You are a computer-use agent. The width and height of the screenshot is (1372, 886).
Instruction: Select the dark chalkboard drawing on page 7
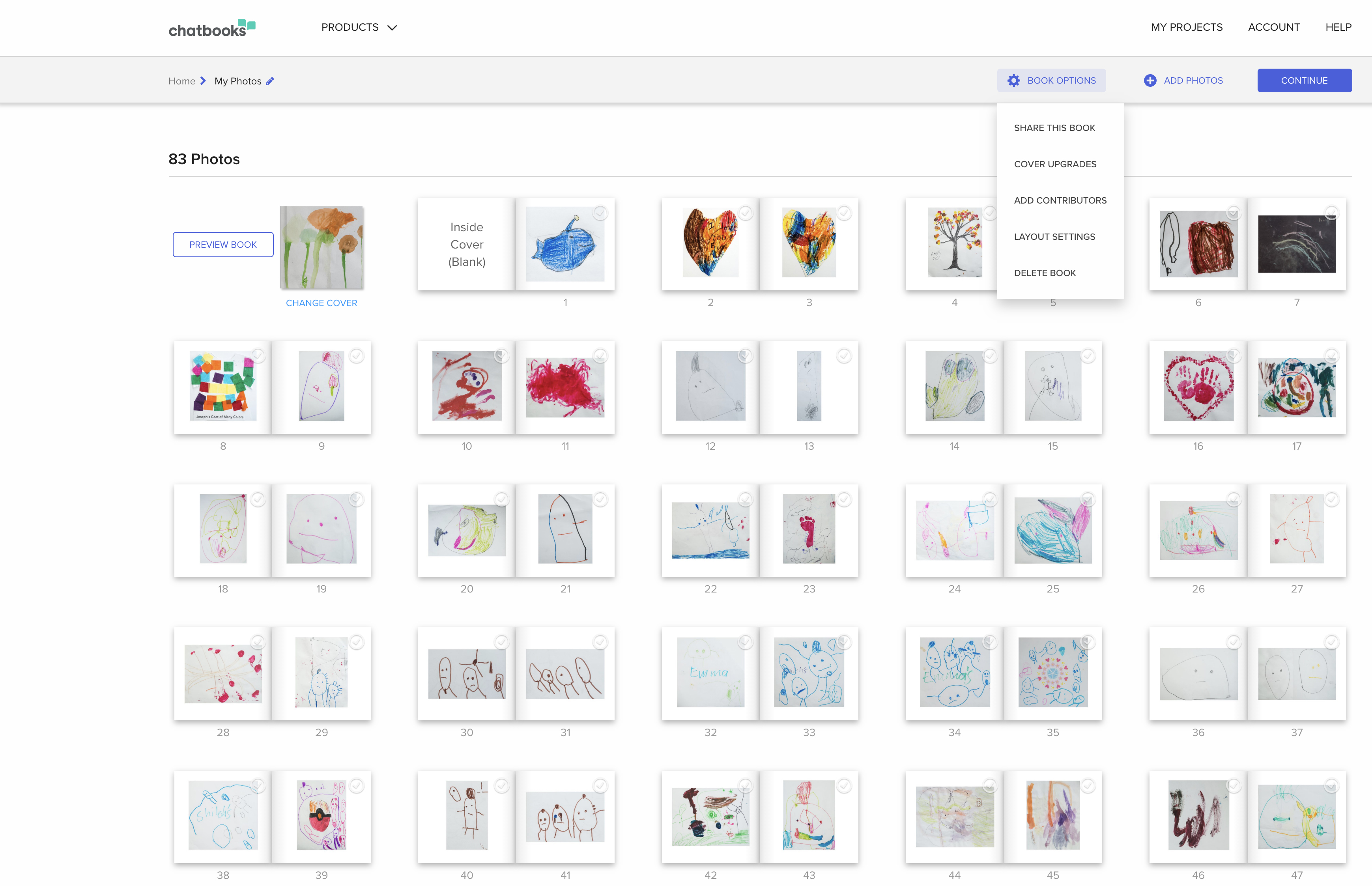1297,244
